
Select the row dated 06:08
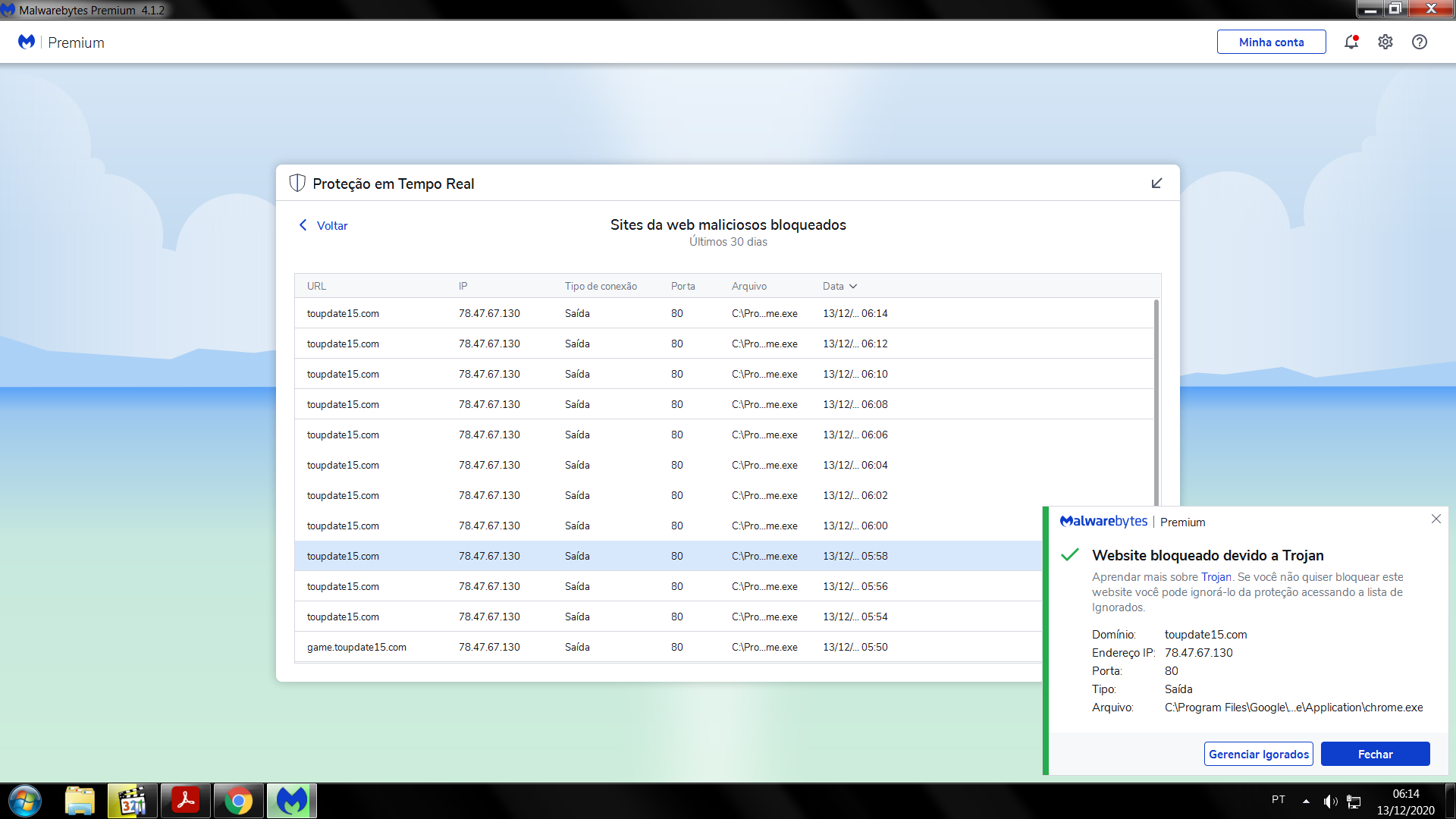click(x=724, y=404)
